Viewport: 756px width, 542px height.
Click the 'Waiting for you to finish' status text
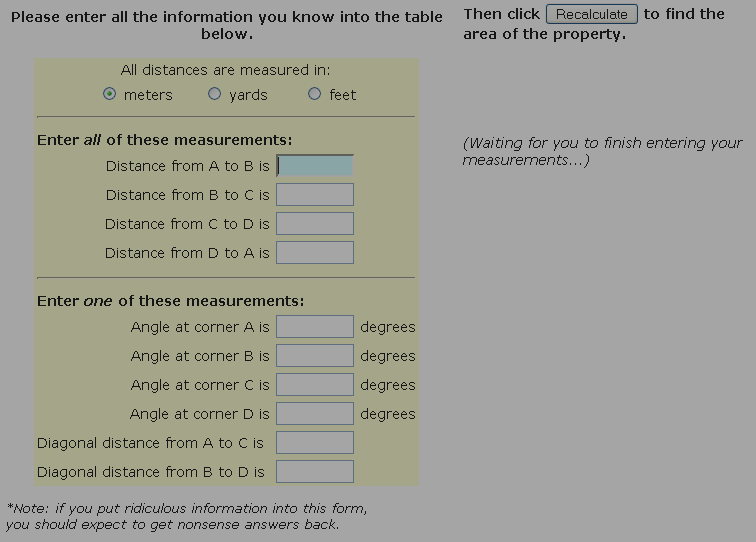point(602,152)
